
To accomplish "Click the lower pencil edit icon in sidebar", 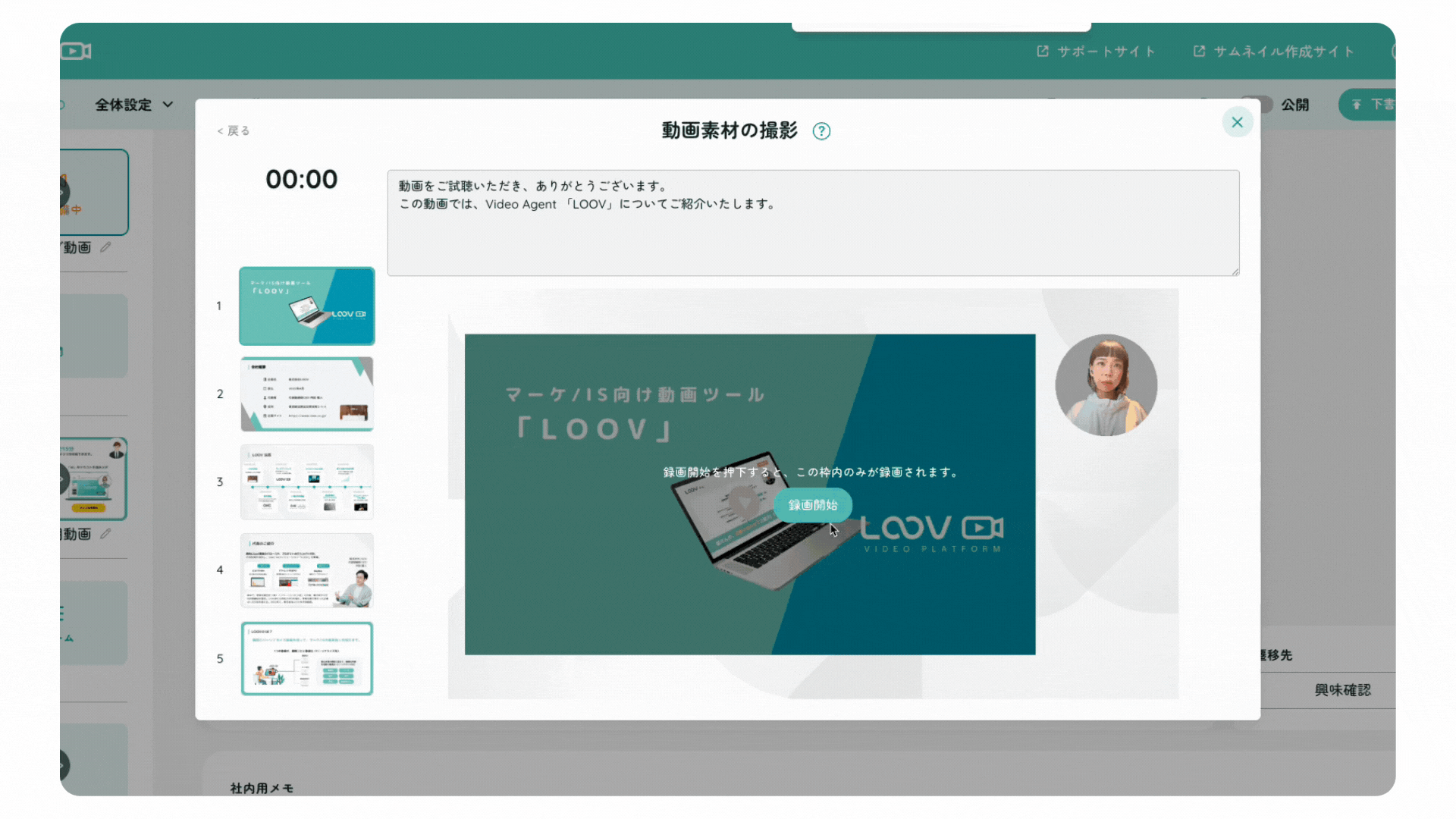I will [106, 534].
